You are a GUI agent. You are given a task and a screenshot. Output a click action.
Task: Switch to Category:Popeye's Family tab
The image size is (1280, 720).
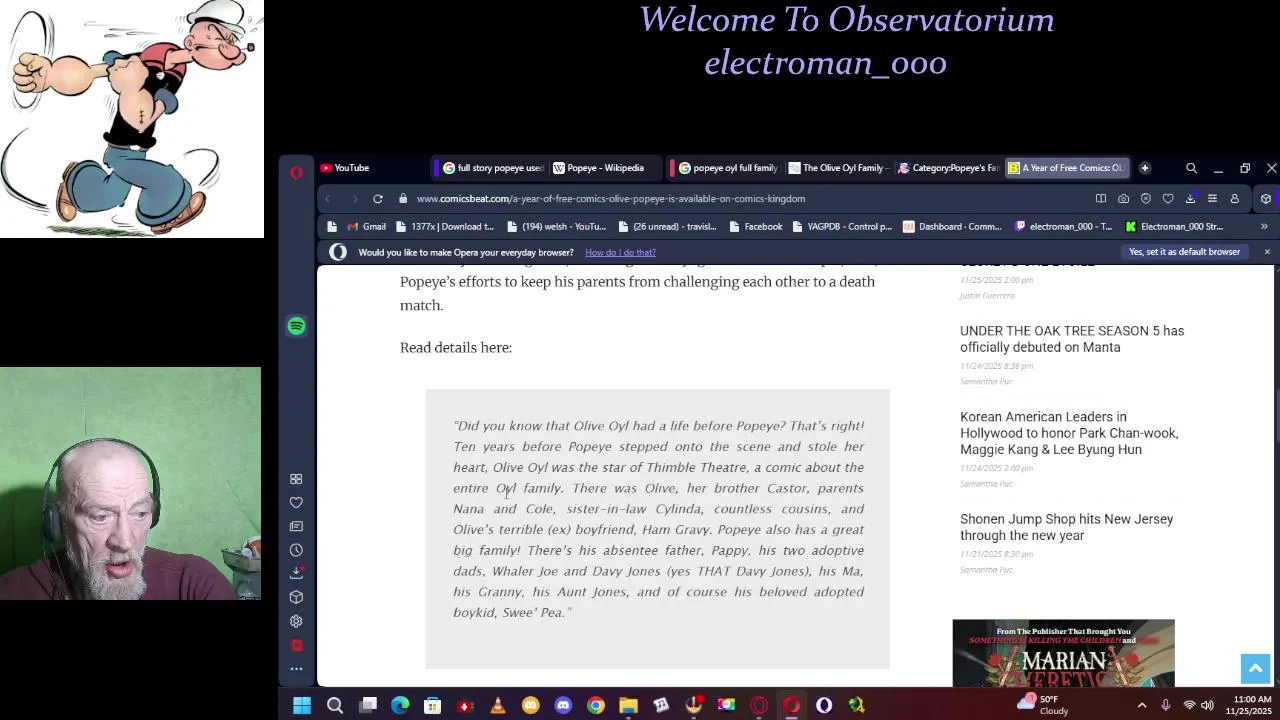point(948,168)
